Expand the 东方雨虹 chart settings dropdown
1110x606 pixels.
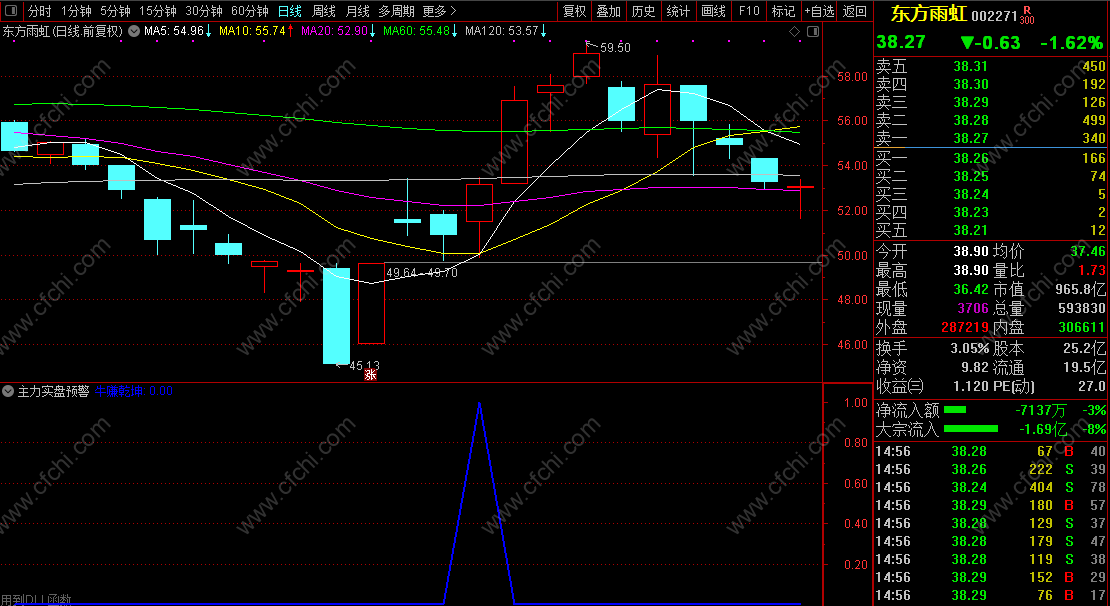point(134,31)
